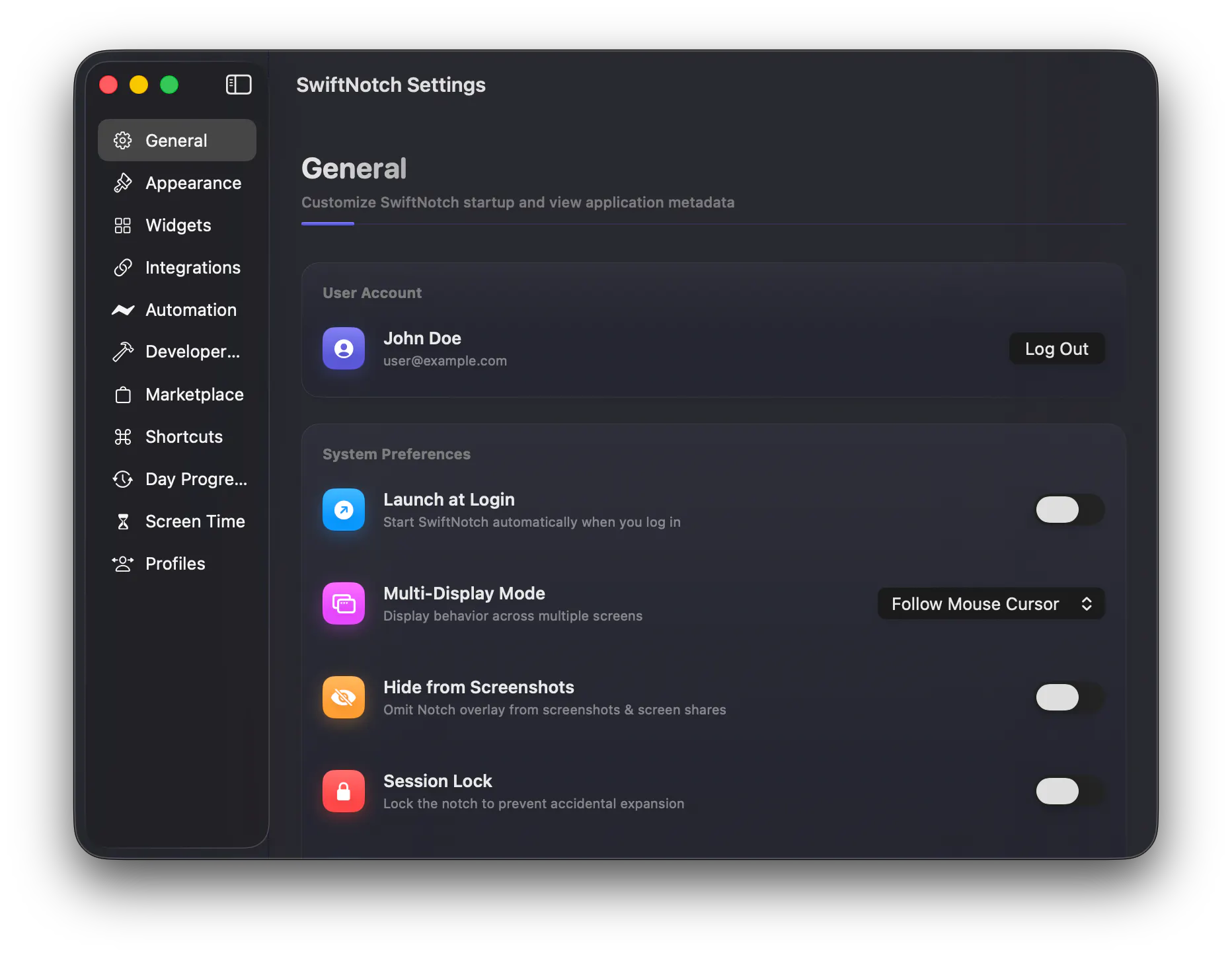The width and height of the screenshot is (1232, 957).
Task: Click 'Omit Notch overlay from screenshots' description
Action: click(x=555, y=710)
